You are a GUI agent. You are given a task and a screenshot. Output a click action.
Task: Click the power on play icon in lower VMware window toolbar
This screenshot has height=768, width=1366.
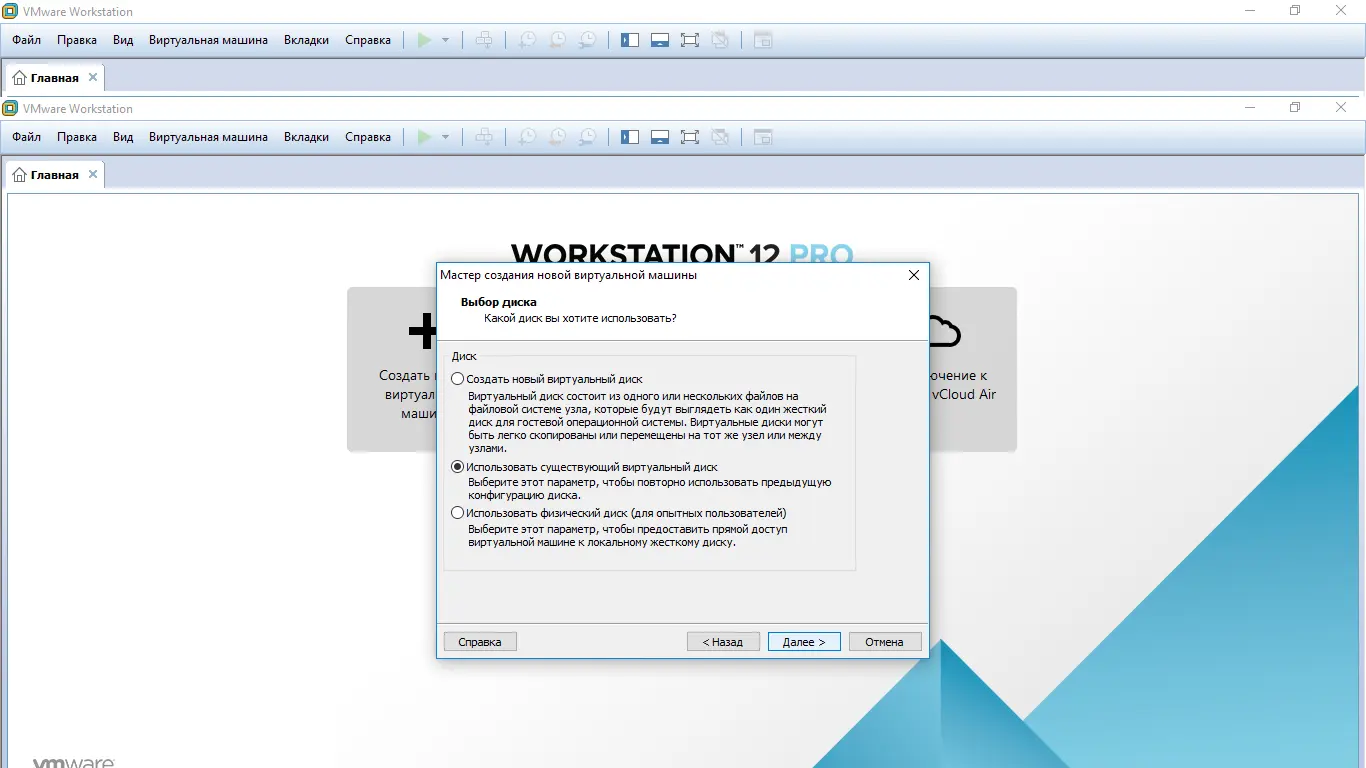[425, 137]
